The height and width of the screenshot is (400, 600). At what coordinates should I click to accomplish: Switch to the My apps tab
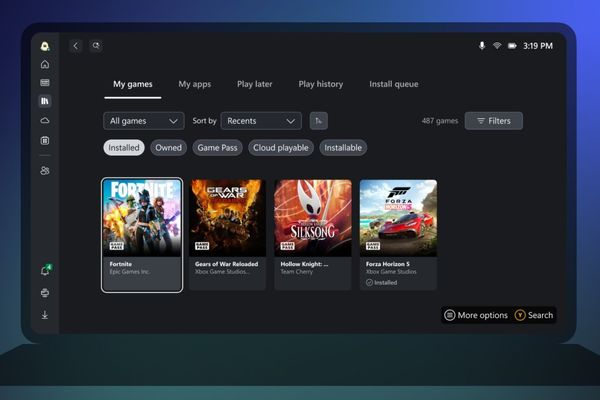point(194,84)
